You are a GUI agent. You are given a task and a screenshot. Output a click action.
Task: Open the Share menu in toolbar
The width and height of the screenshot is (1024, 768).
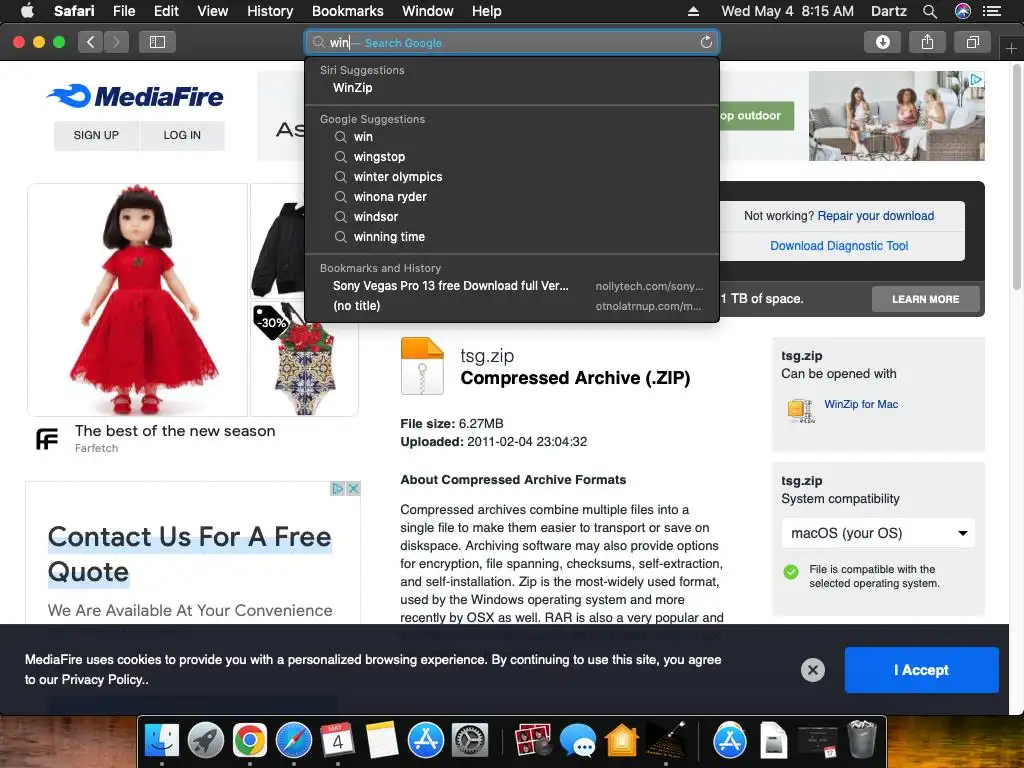coord(927,42)
